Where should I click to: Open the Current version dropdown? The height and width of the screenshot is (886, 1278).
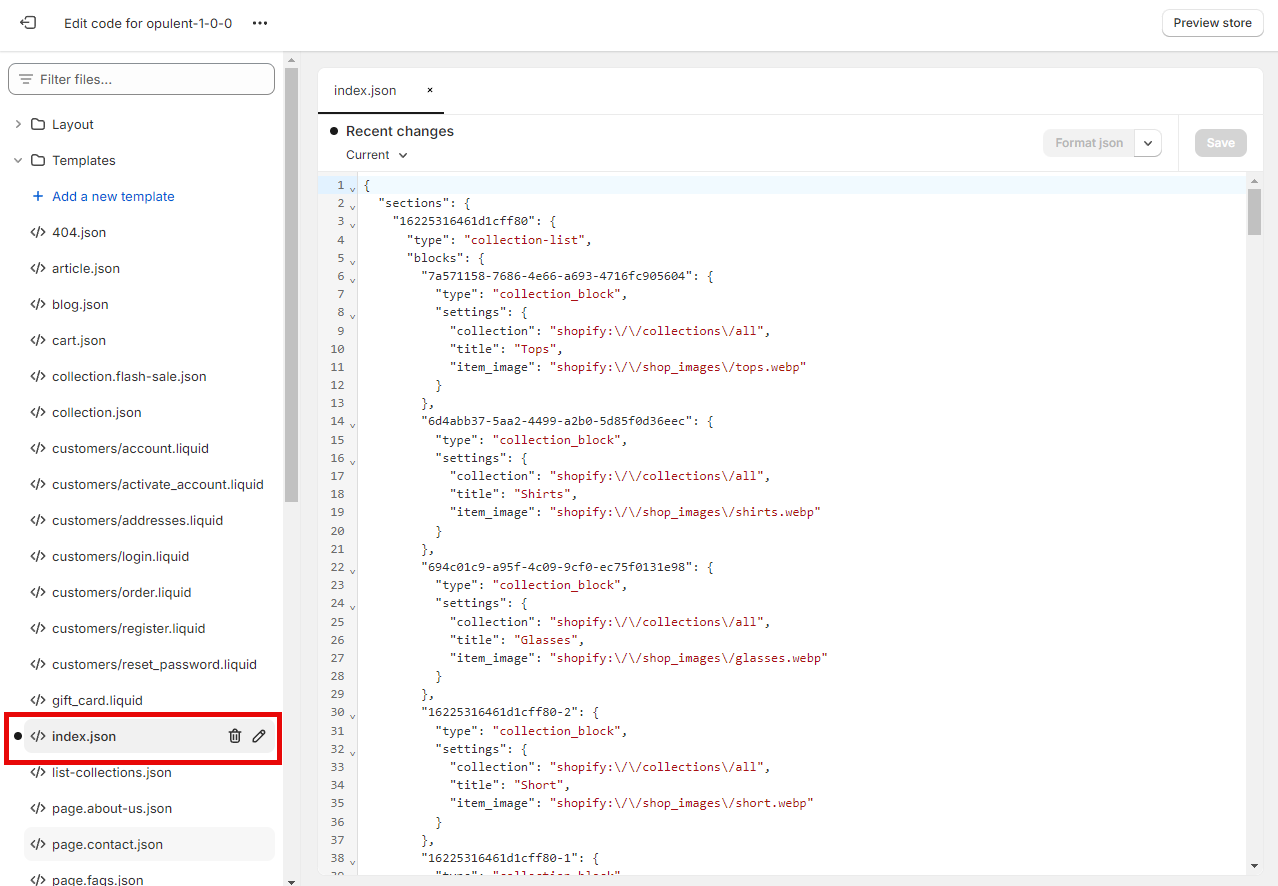[x=377, y=155]
